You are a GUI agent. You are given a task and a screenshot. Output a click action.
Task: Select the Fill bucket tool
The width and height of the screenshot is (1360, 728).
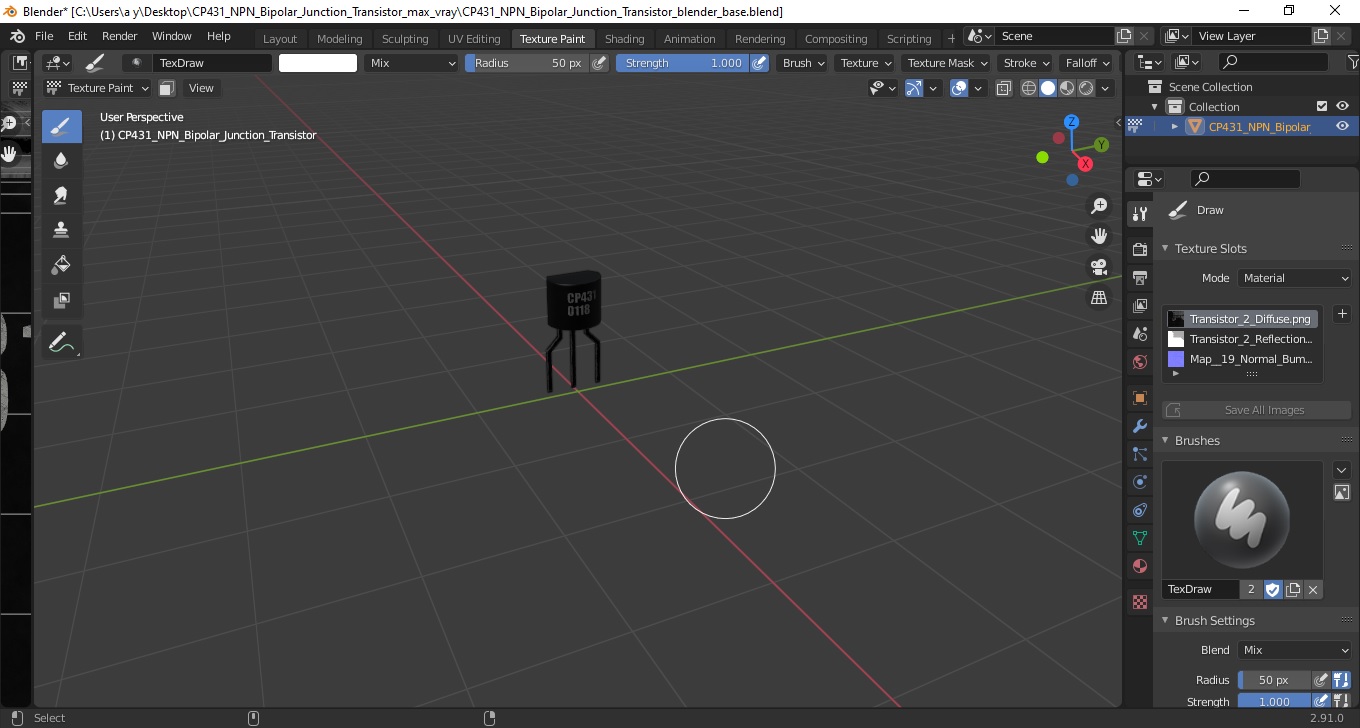click(x=61, y=264)
